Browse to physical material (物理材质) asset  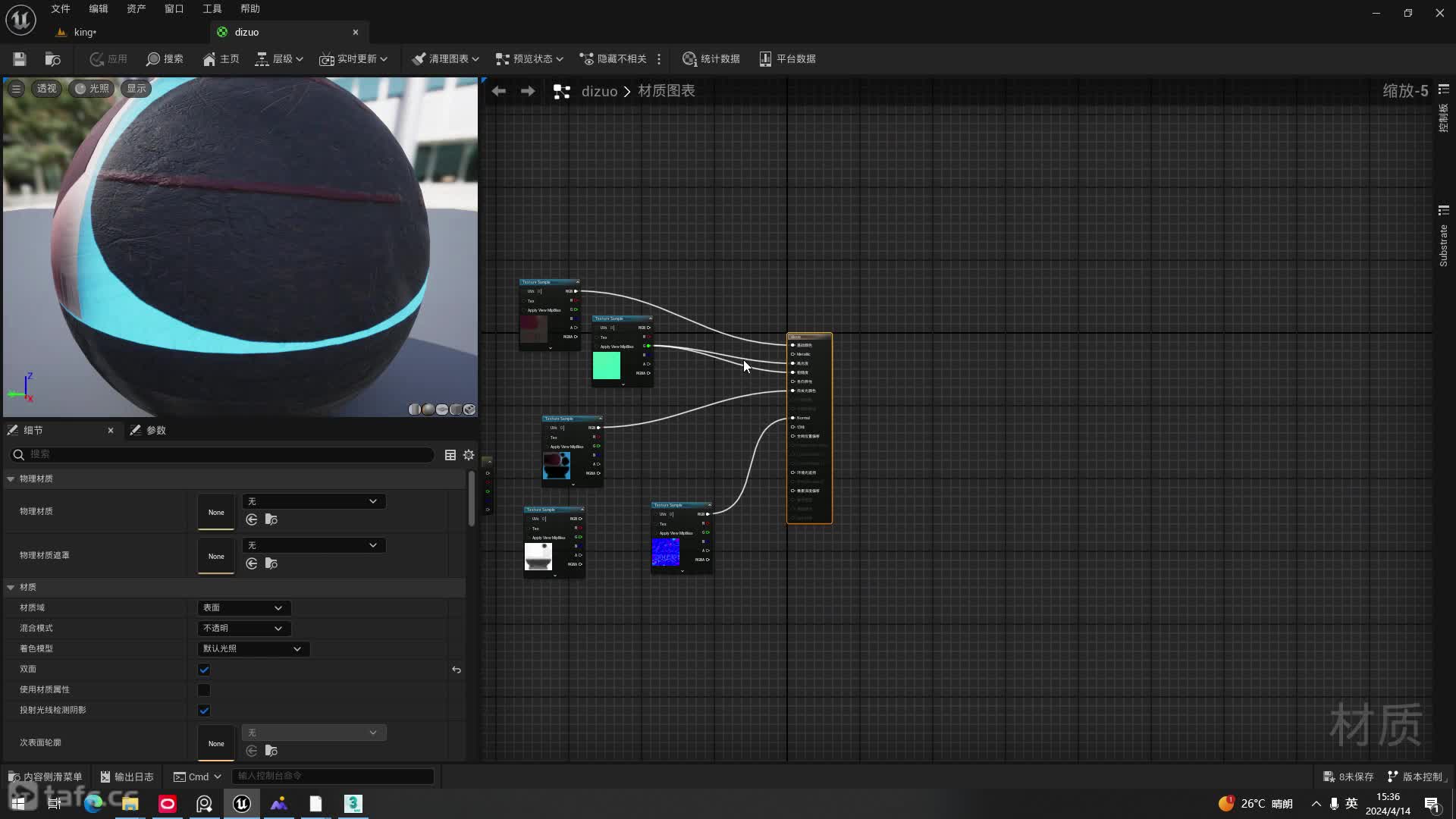pyautogui.click(x=271, y=519)
